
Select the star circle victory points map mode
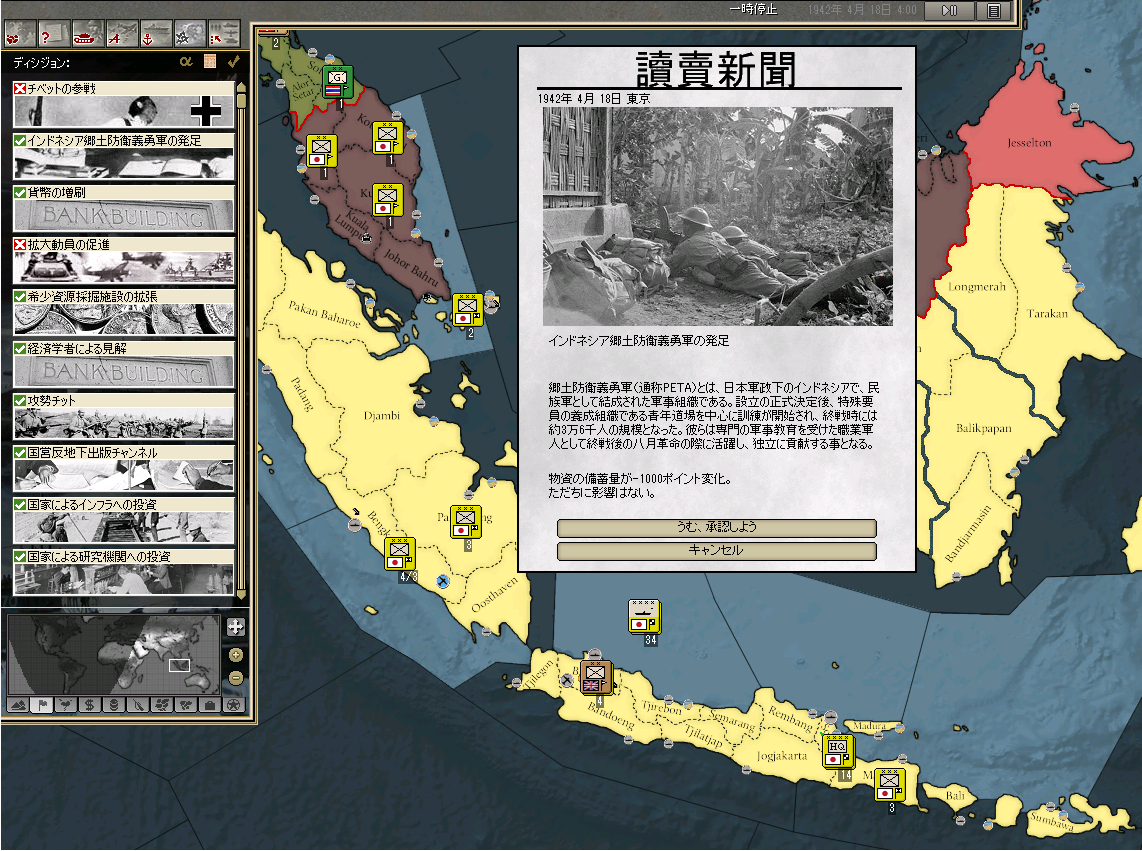[234, 705]
